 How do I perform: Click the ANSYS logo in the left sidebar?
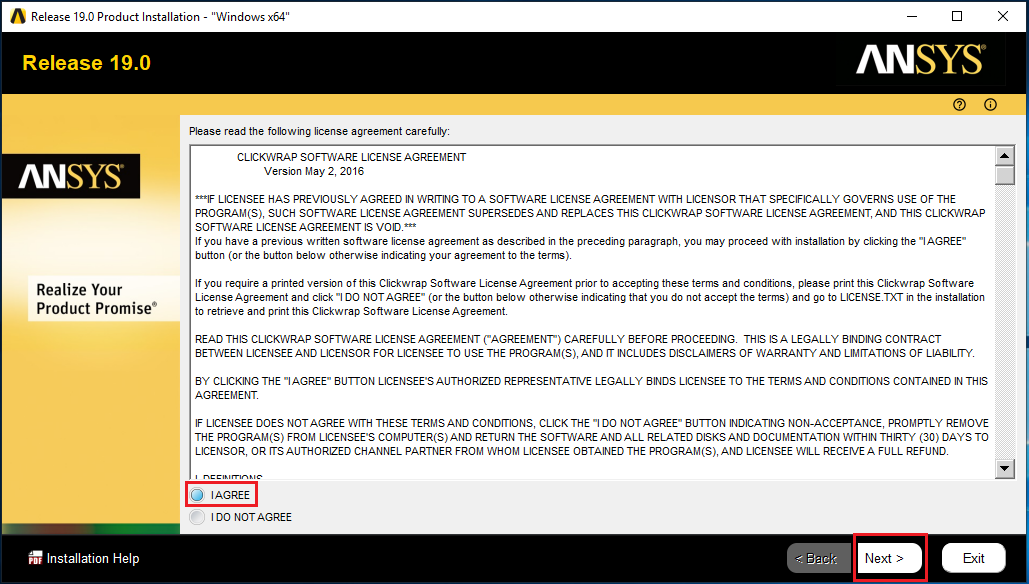(70, 177)
